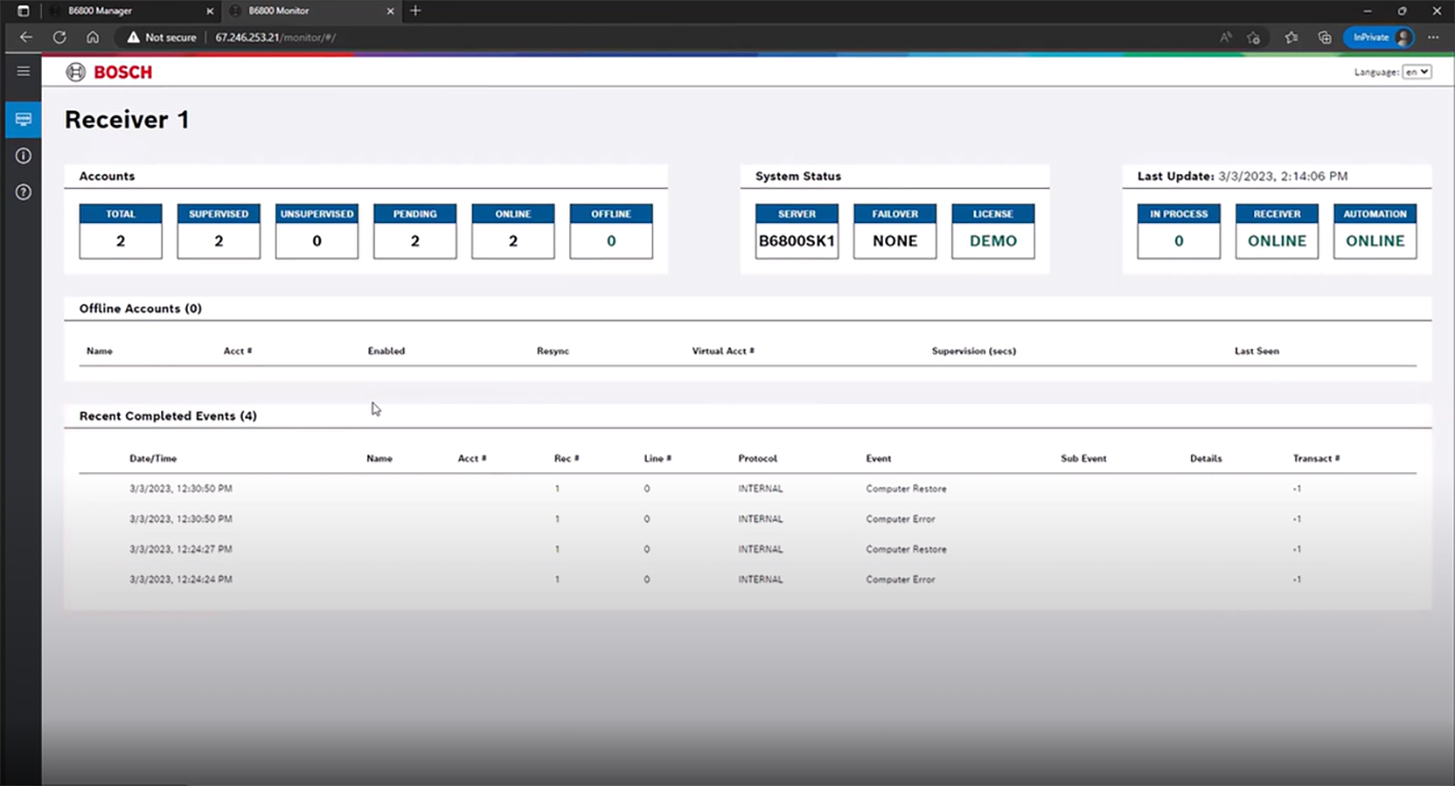The width and height of the screenshot is (1455, 786).
Task: Click the InPrivate profile badge
Action: click(1379, 37)
